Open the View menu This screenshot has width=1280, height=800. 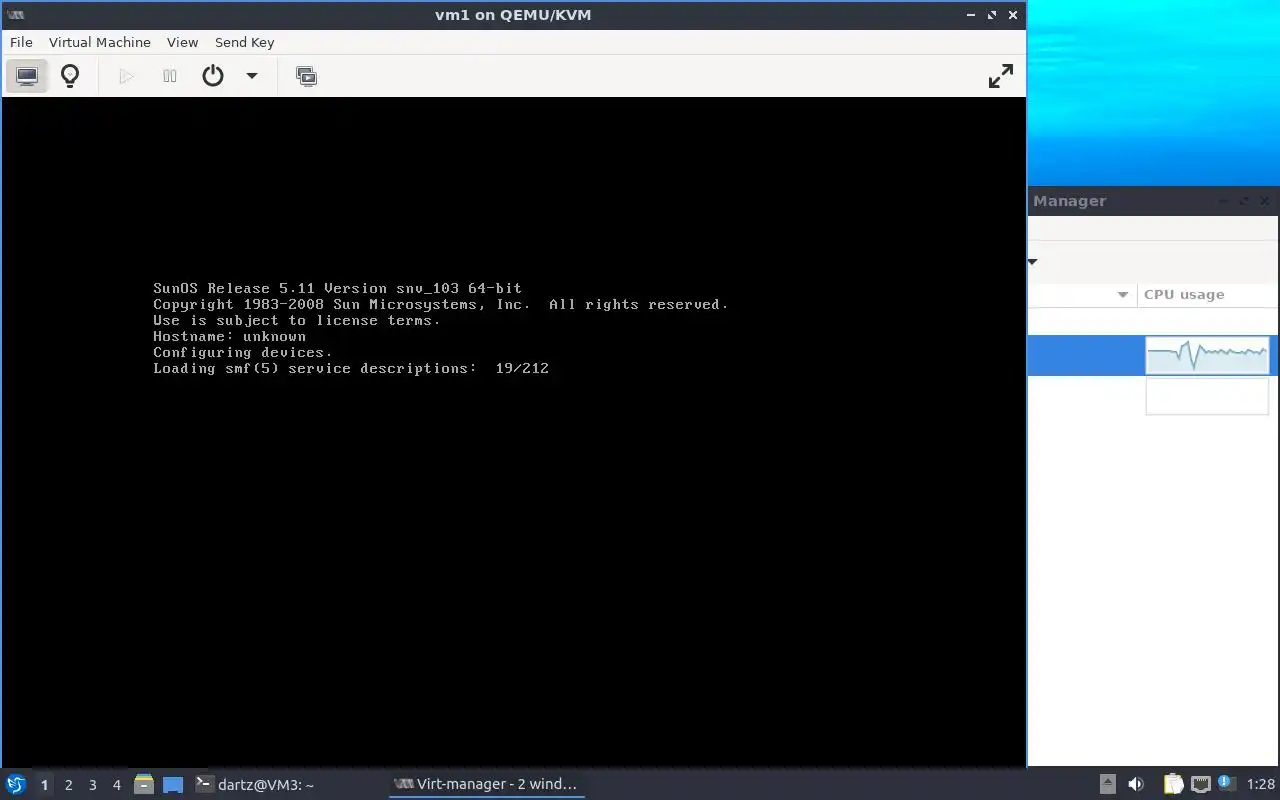pyautogui.click(x=182, y=42)
